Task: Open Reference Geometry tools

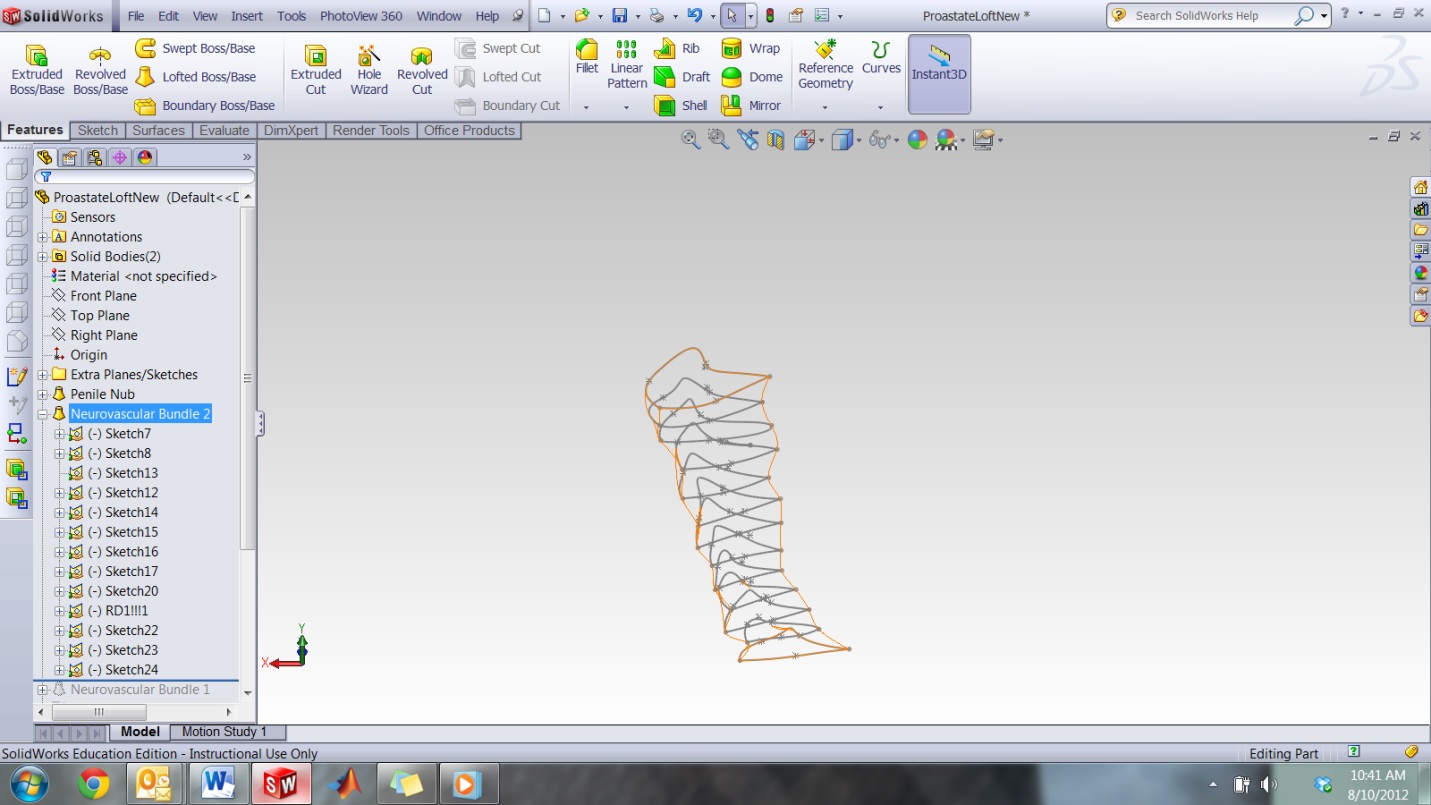Action: 826,64
